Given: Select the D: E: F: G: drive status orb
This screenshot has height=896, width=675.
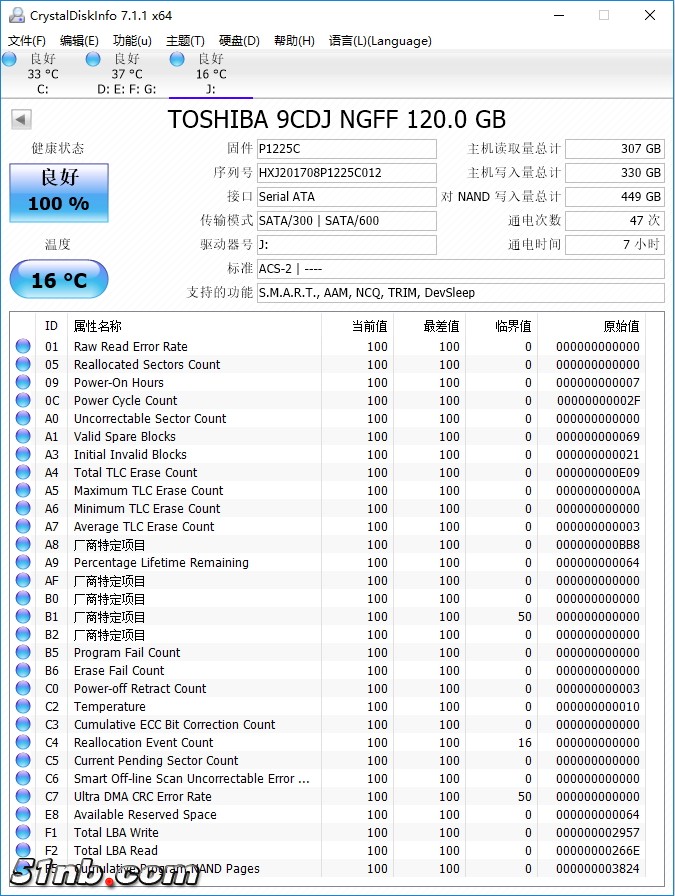Looking at the screenshot, I should point(93,59).
